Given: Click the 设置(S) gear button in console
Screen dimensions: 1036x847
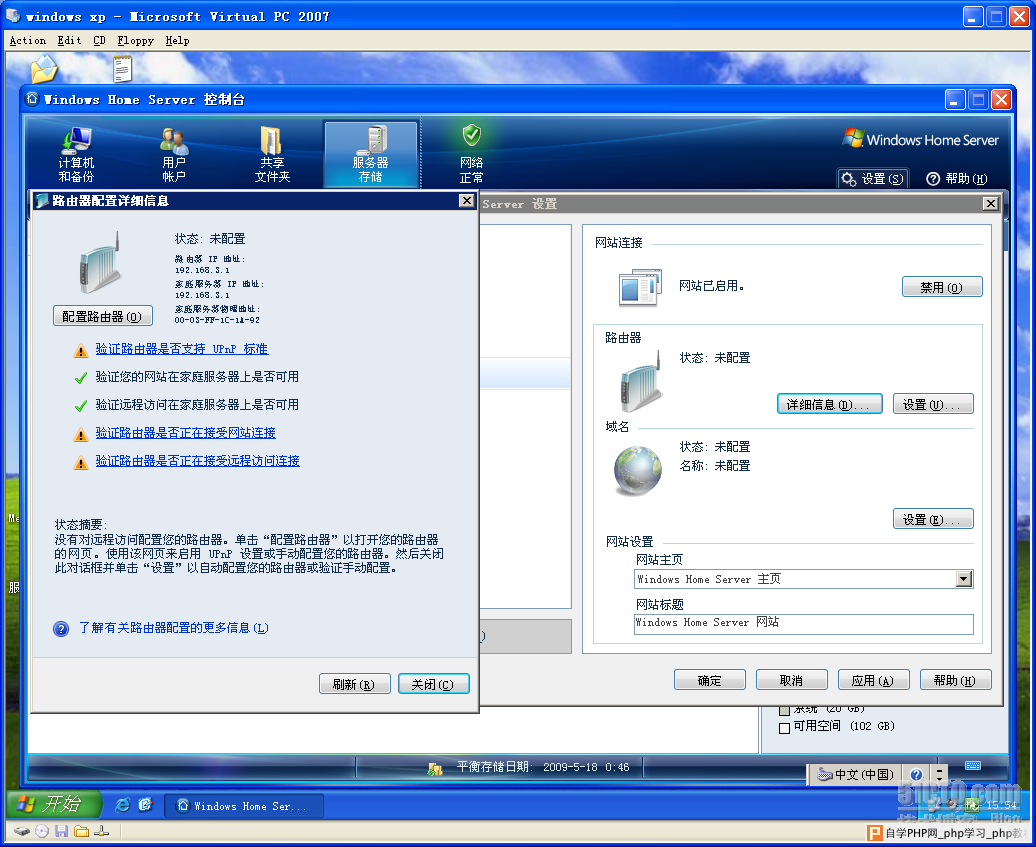Looking at the screenshot, I should tap(873, 179).
